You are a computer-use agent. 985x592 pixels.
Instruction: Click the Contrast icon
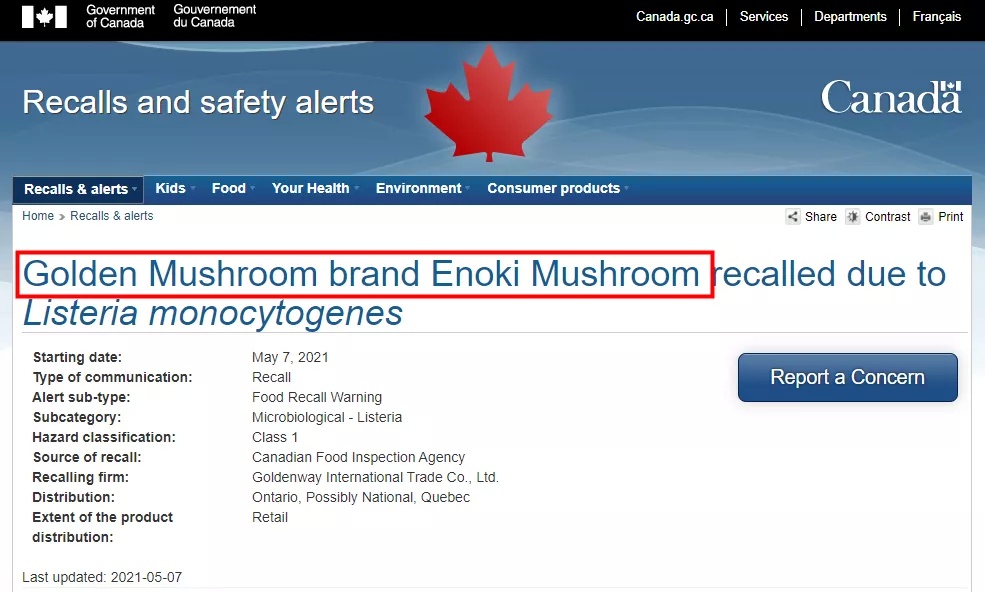pos(852,217)
